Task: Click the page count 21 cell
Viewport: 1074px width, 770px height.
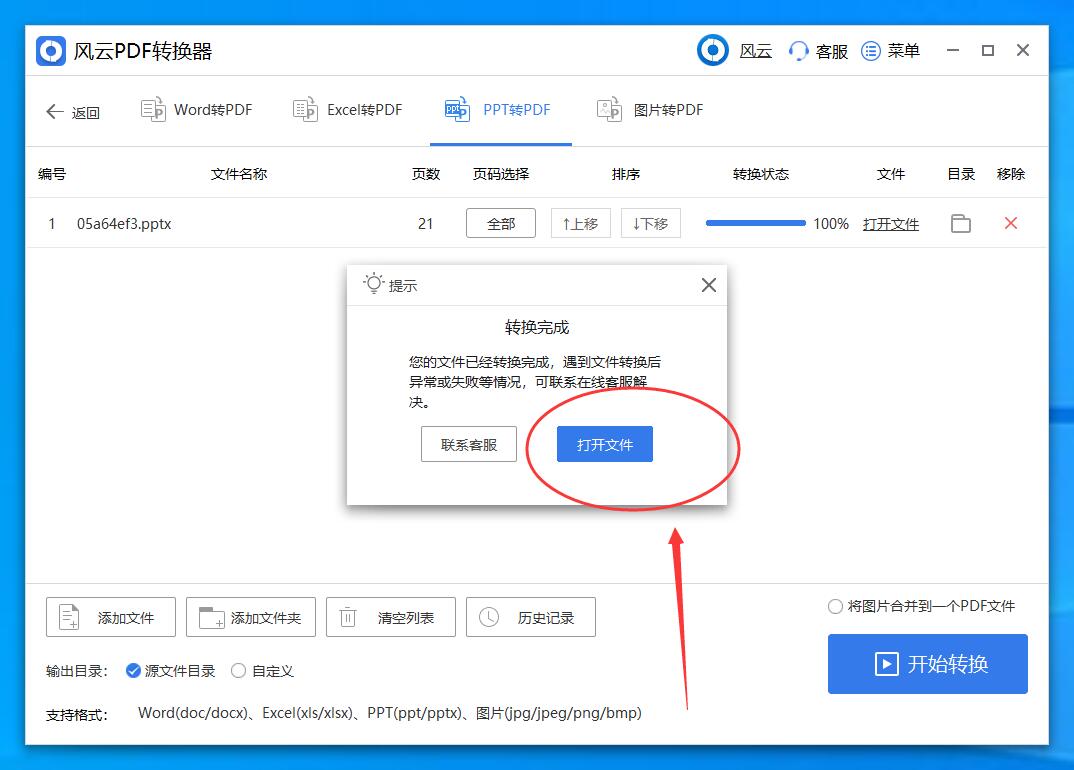Action: click(x=425, y=224)
